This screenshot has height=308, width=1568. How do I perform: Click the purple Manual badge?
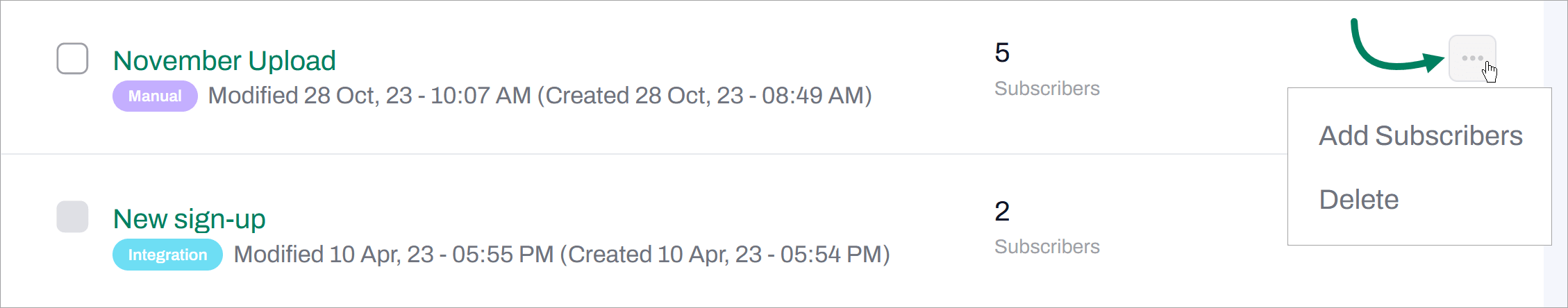click(155, 96)
